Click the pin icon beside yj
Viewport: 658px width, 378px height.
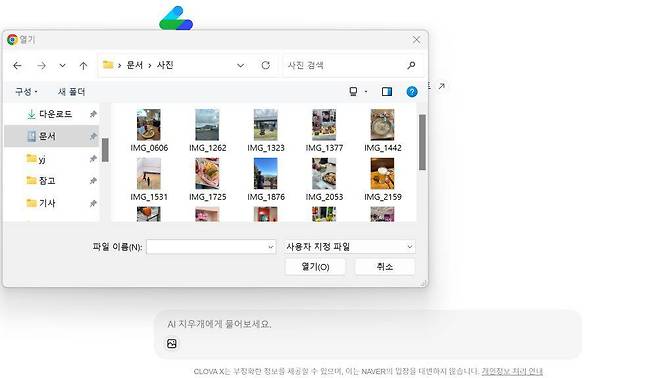(x=93, y=159)
